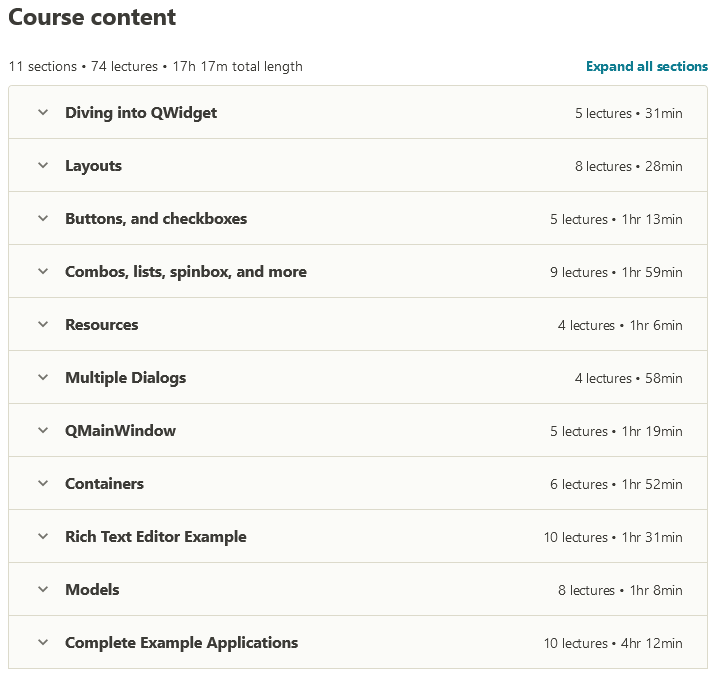Toggle the Multiple Dialogs chevron arrow

[x=43, y=377]
